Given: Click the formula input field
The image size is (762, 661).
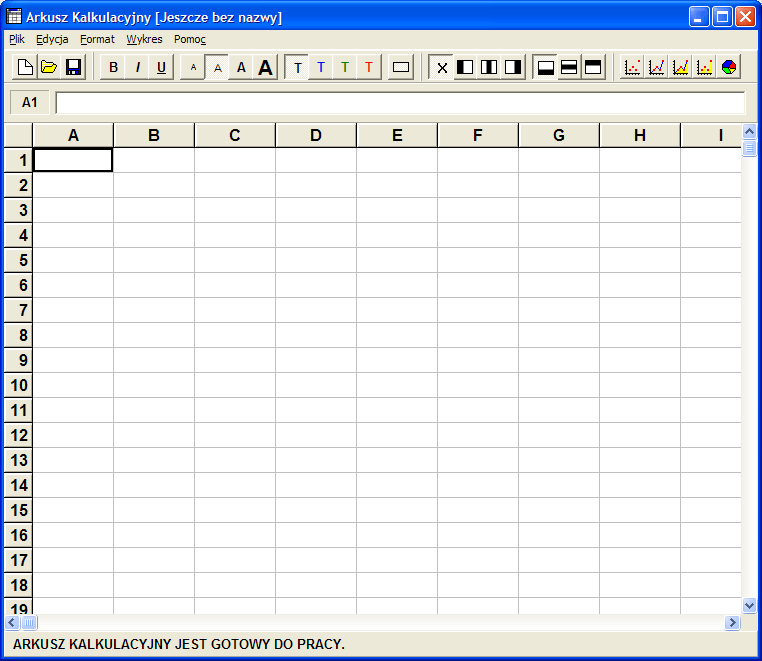Looking at the screenshot, I should click(x=400, y=102).
